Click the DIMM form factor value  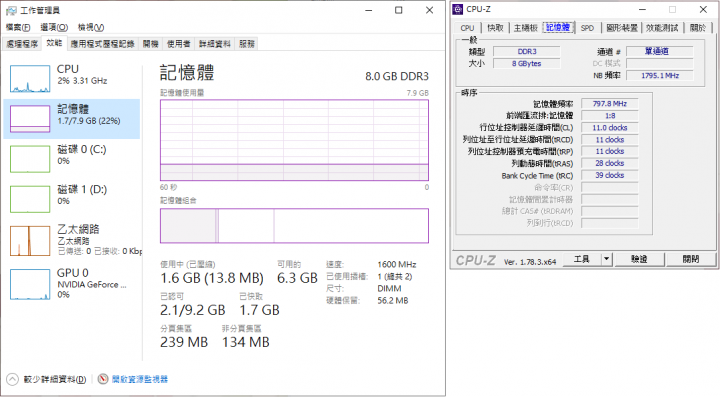(x=389, y=289)
